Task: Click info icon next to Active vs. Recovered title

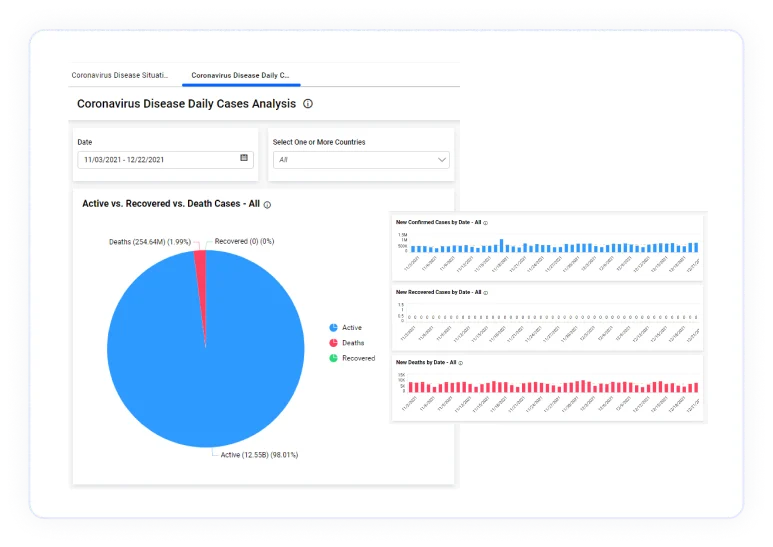Action: [267, 205]
